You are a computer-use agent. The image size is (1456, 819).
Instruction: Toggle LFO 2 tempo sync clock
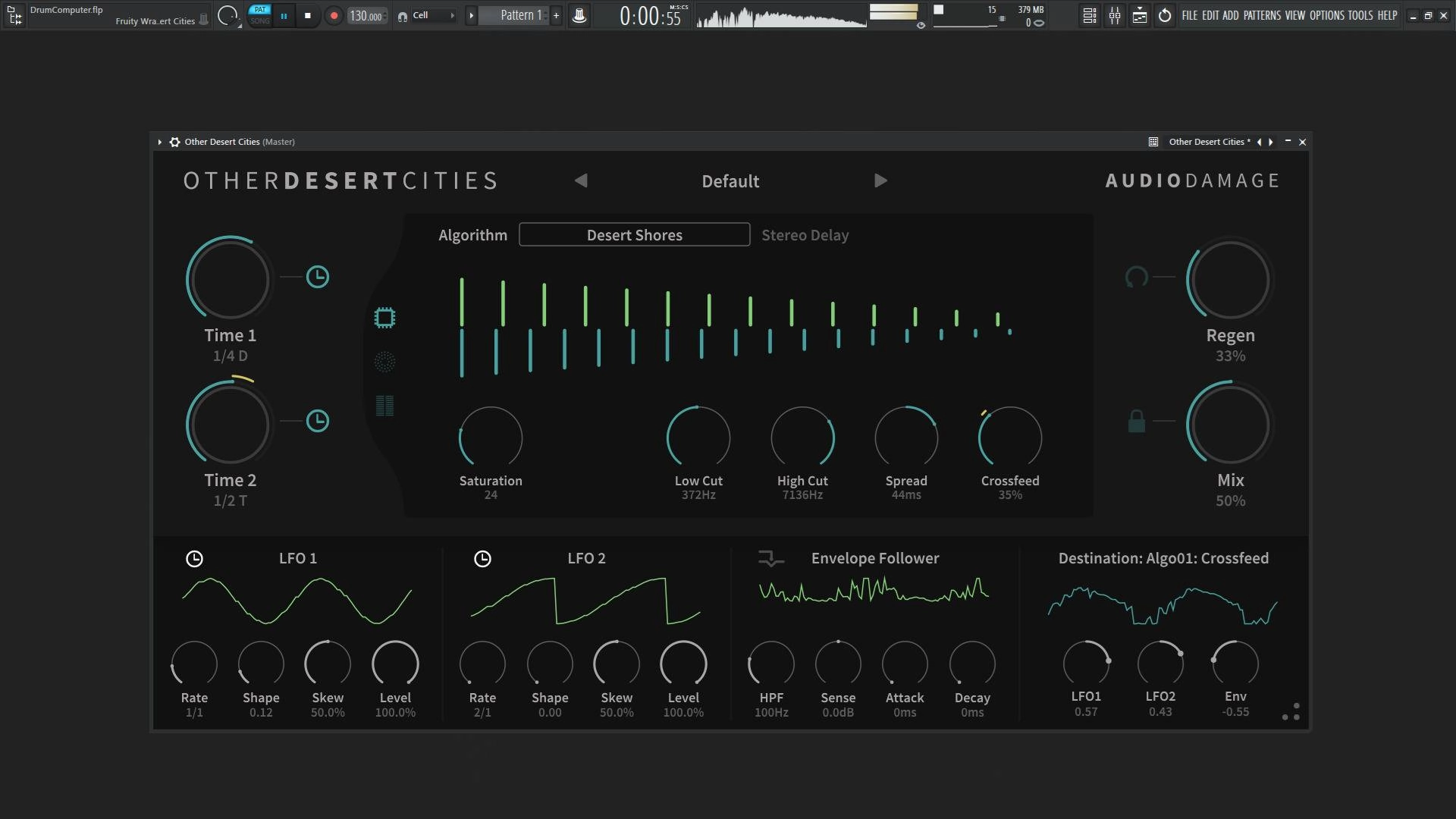[x=482, y=559]
